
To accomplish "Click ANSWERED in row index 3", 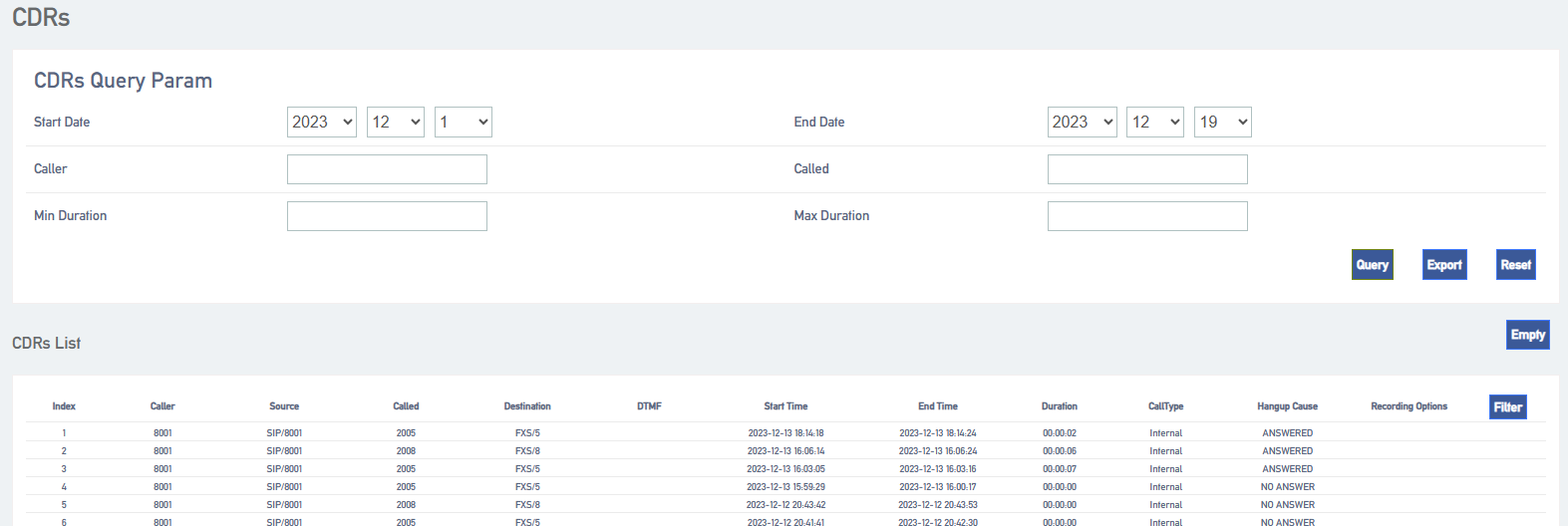I will [x=1288, y=469].
